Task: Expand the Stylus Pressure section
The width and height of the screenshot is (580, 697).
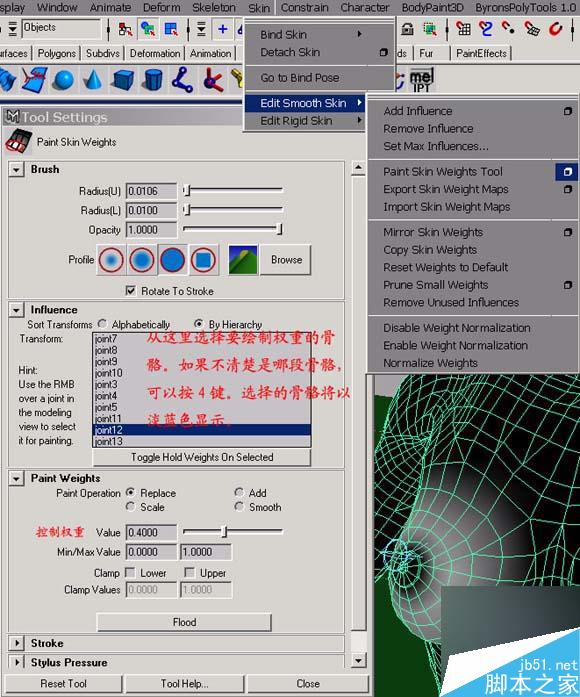Action: [x=16, y=662]
